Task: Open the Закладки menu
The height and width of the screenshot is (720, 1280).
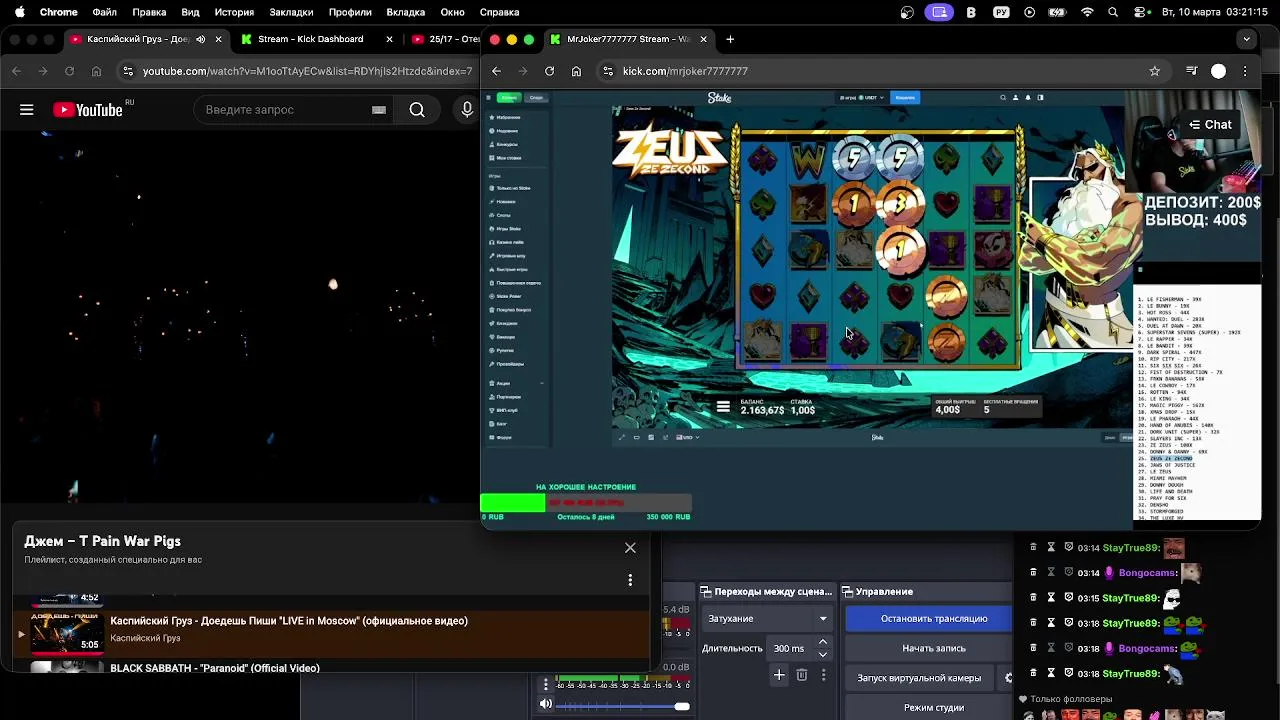Action: pos(291,12)
